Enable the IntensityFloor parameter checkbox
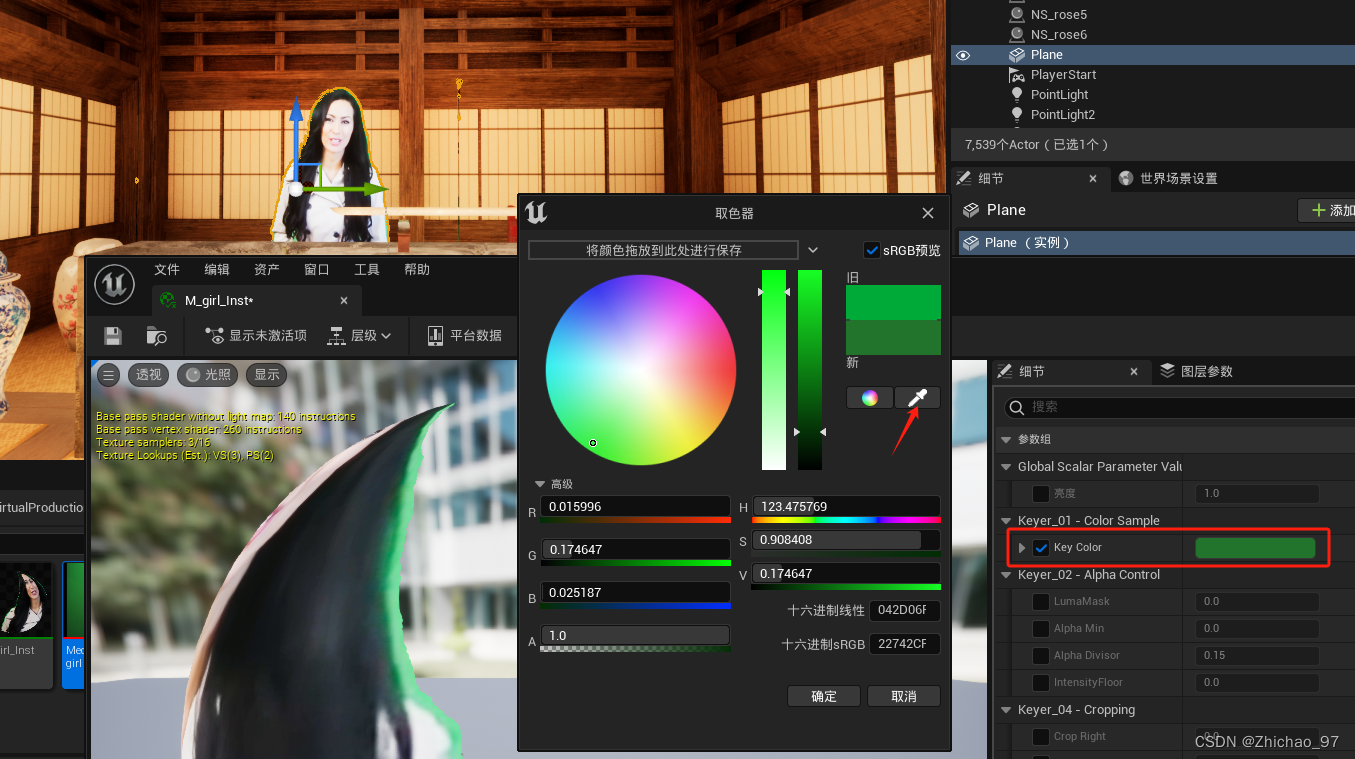The height and width of the screenshot is (759, 1355). (1041, 683)
